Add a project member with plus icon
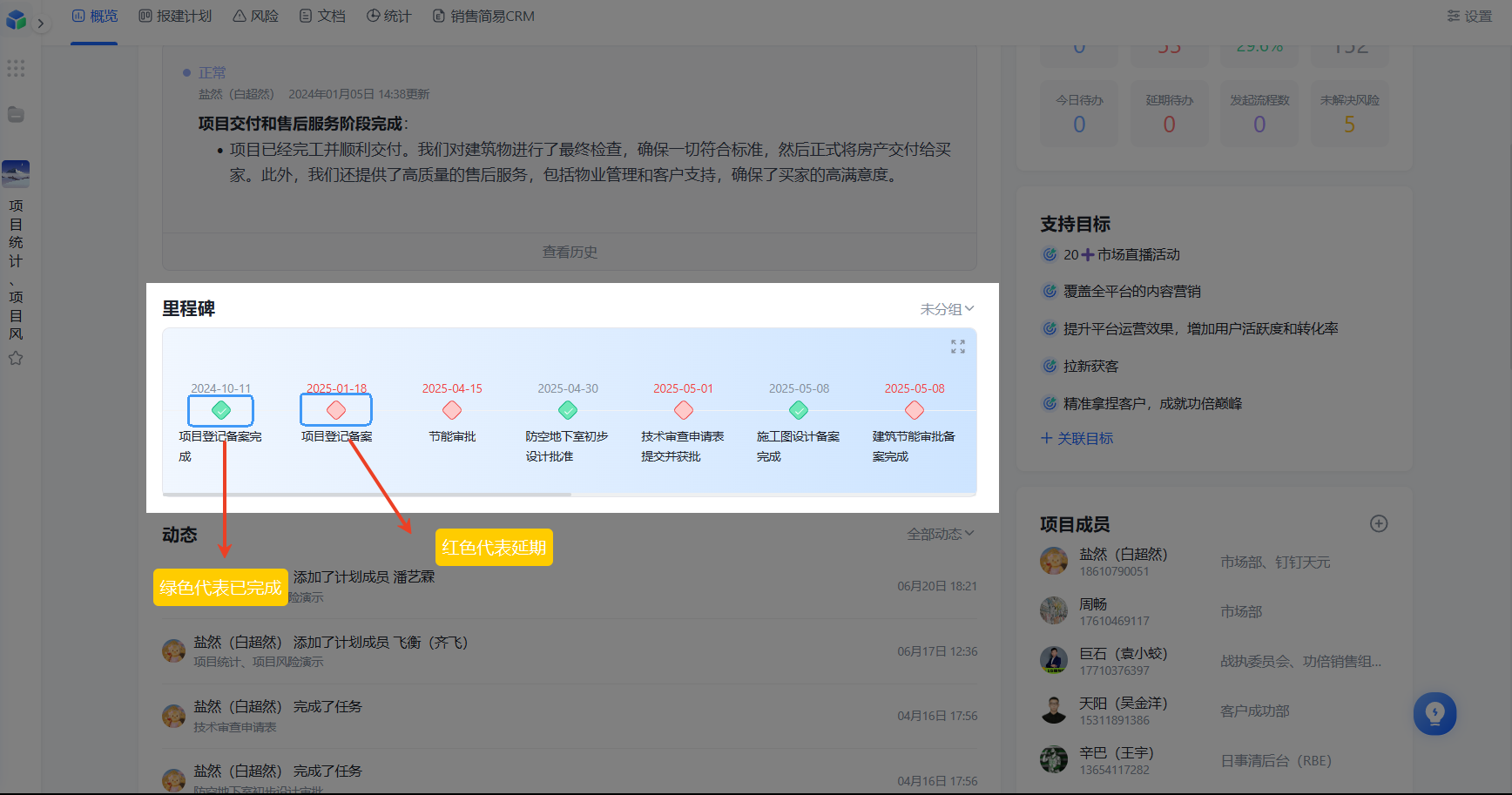1512x795 pixels. pyautogui.click(x=1379, y=523)
